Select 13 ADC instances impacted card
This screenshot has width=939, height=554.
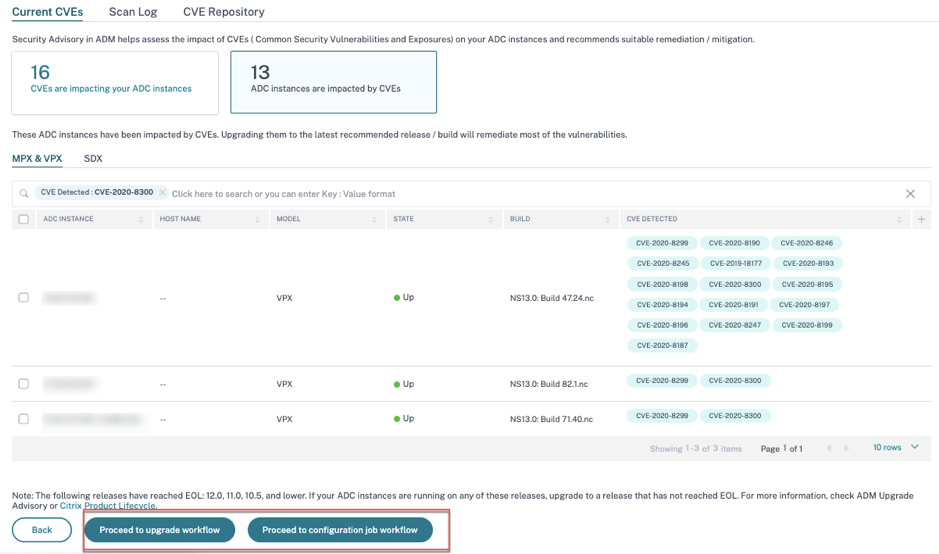coord(334,83)
